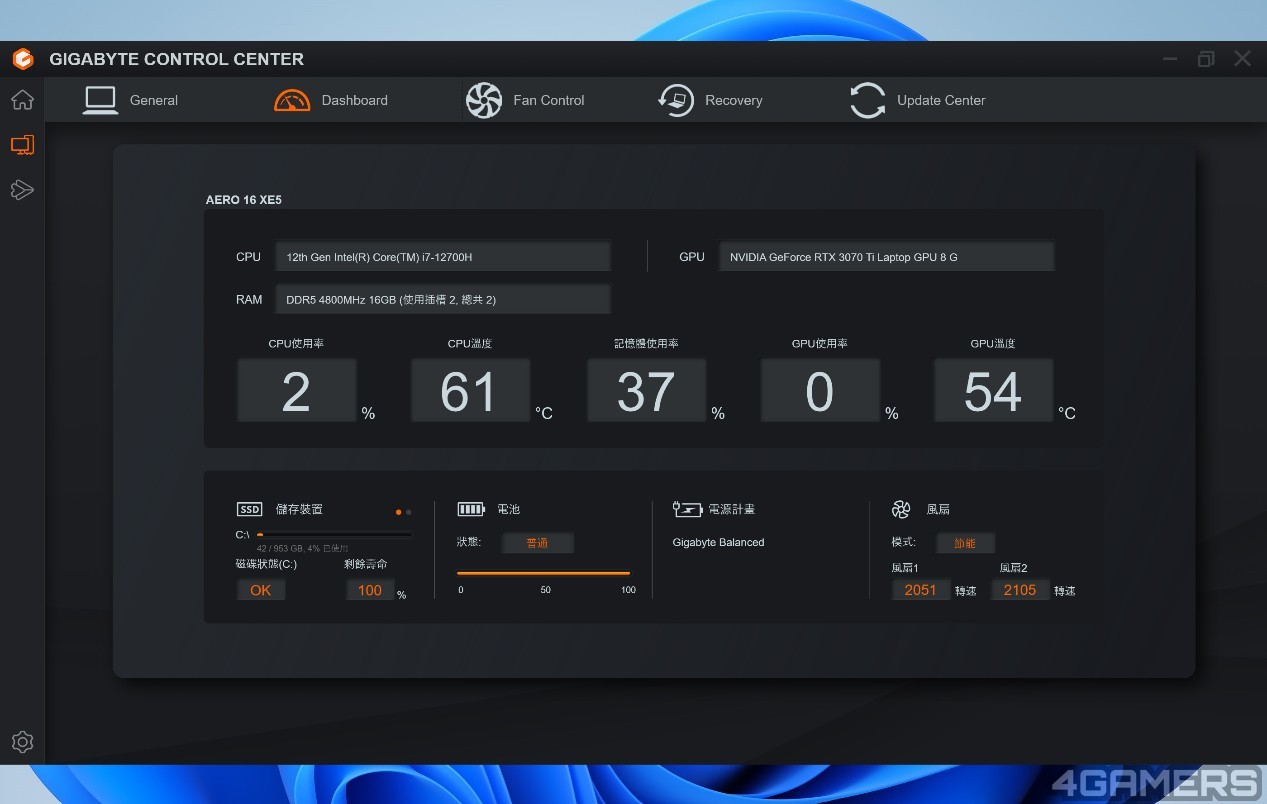Click the 42 / 953 GB usage text
Screen dimensions: 1267x804
303,548
